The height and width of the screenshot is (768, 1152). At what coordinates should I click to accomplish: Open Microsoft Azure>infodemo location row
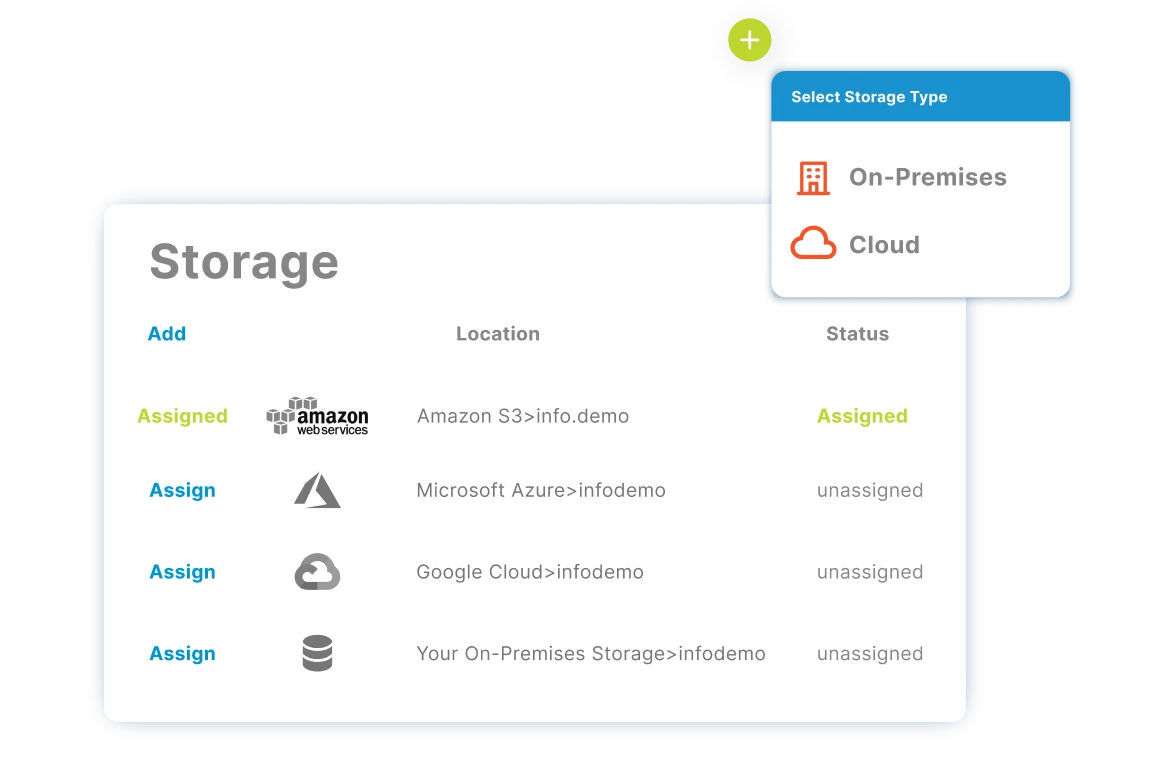541,491
